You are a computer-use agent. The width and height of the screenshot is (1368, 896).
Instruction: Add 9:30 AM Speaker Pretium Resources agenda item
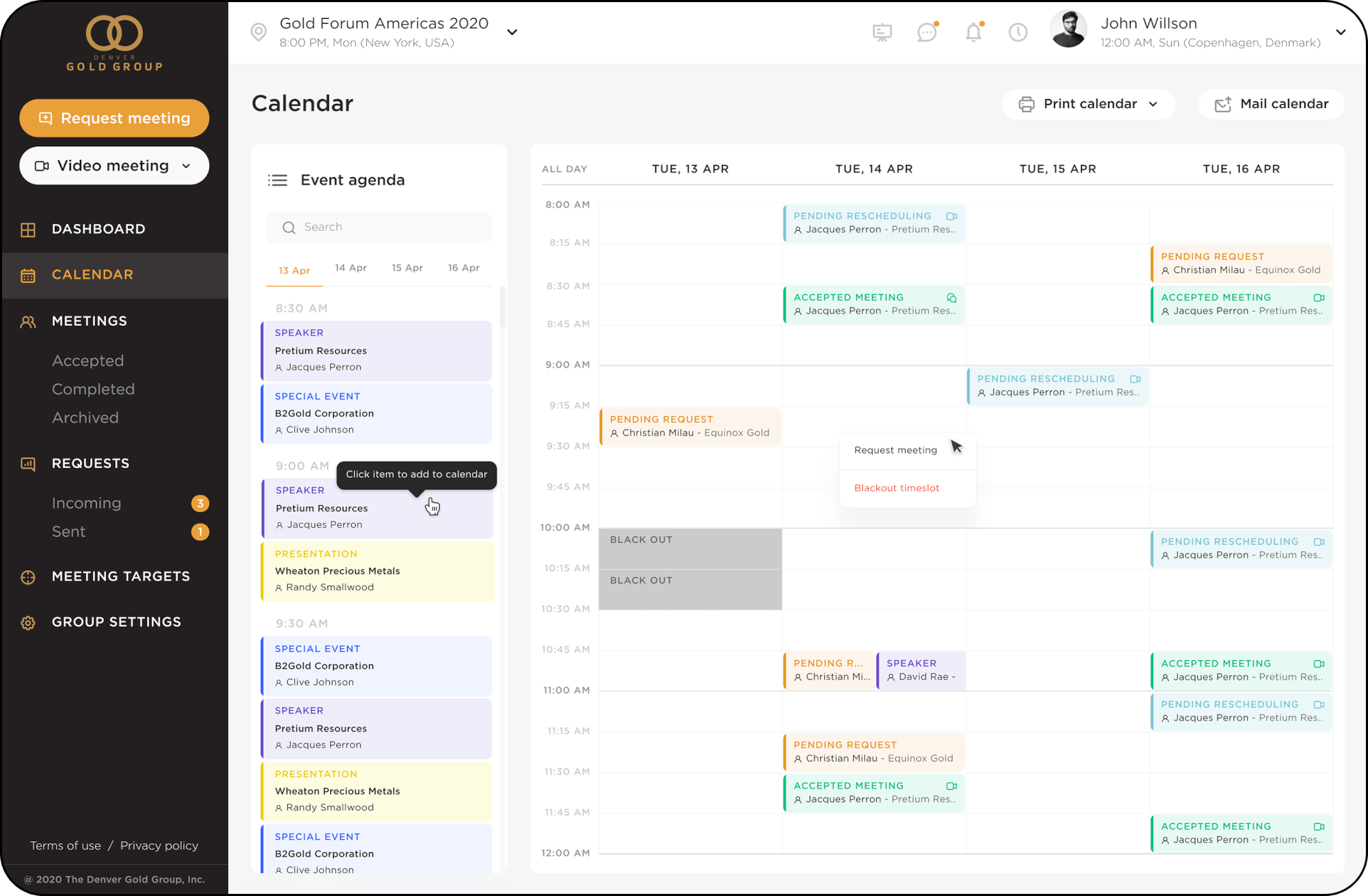tap(377, 729)
